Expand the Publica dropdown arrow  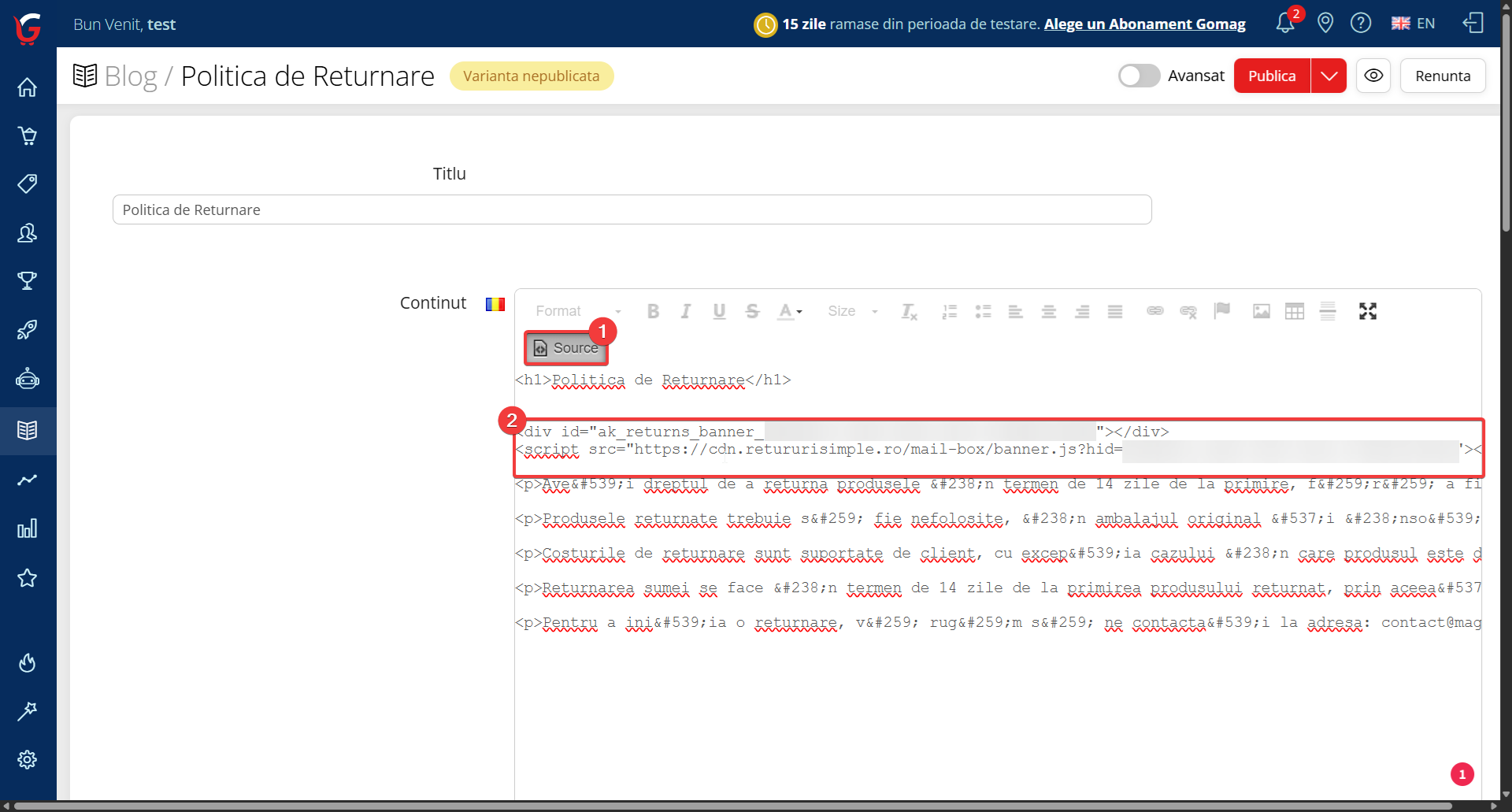1329,76
